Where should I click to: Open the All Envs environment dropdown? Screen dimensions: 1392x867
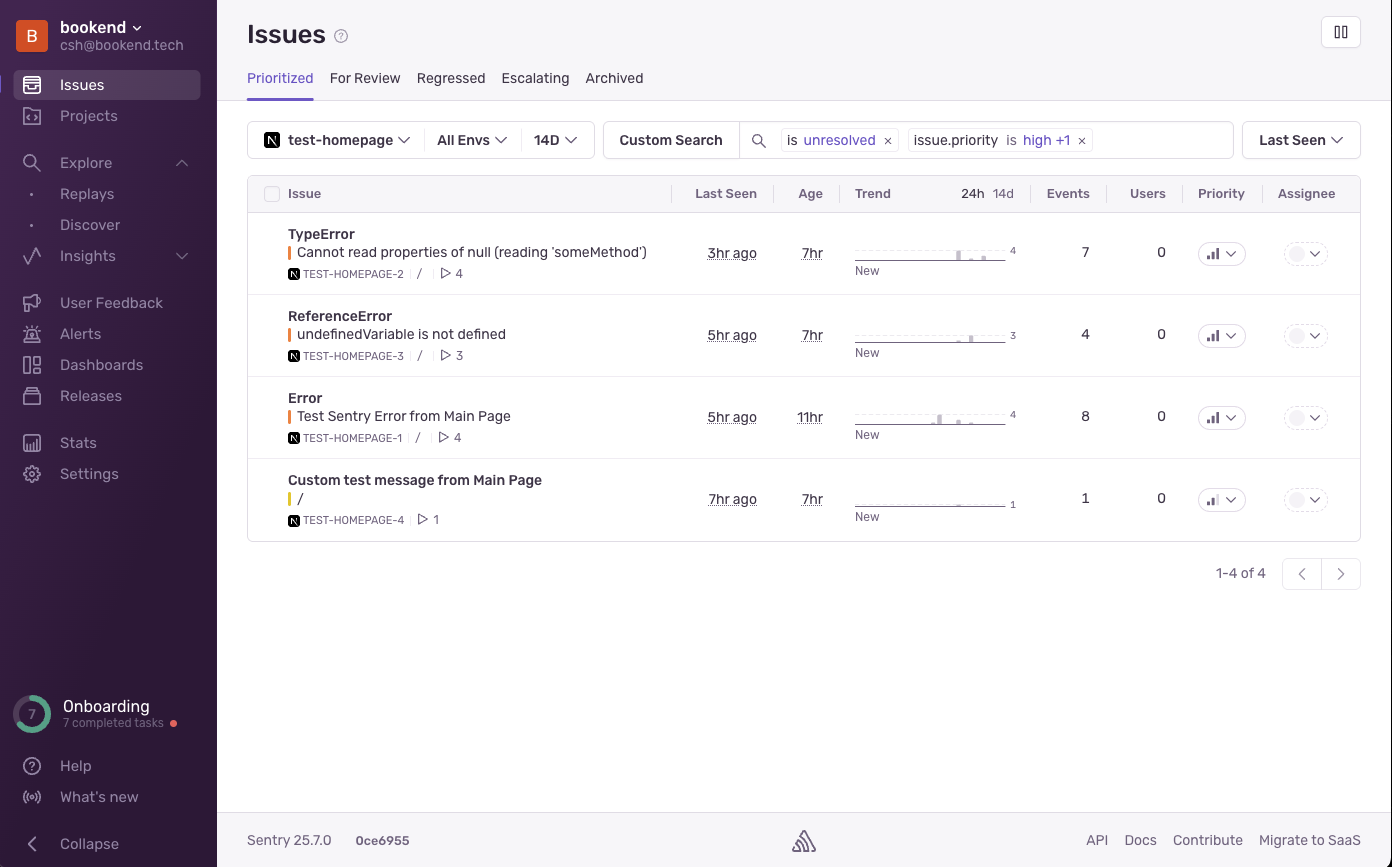click(x=471, y=140)
